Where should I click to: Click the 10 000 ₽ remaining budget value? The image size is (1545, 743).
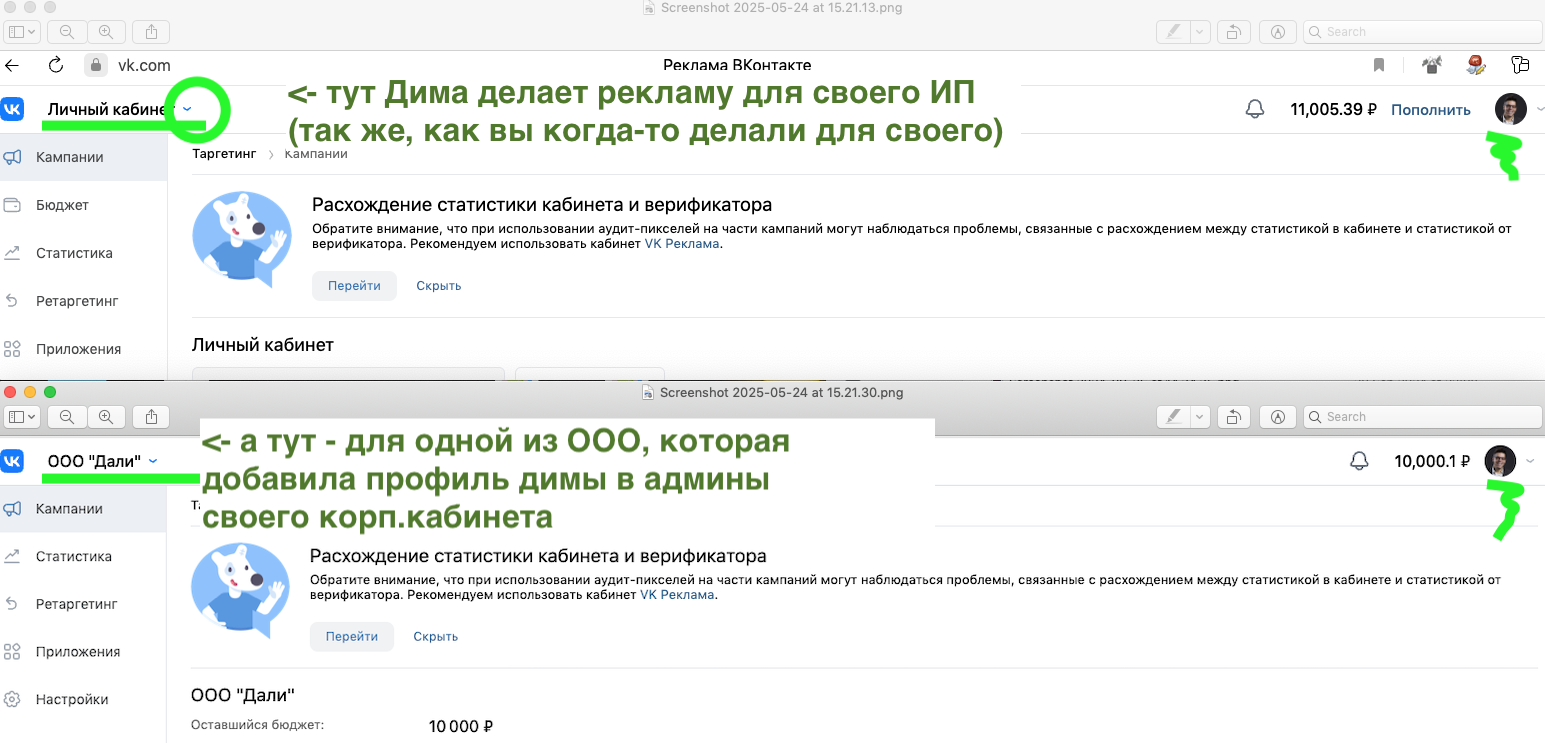coord(461,726)
